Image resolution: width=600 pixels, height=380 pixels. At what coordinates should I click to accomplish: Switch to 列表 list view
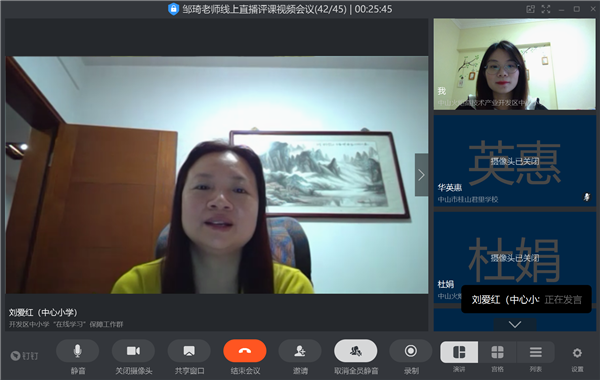[x=535, y=352]
